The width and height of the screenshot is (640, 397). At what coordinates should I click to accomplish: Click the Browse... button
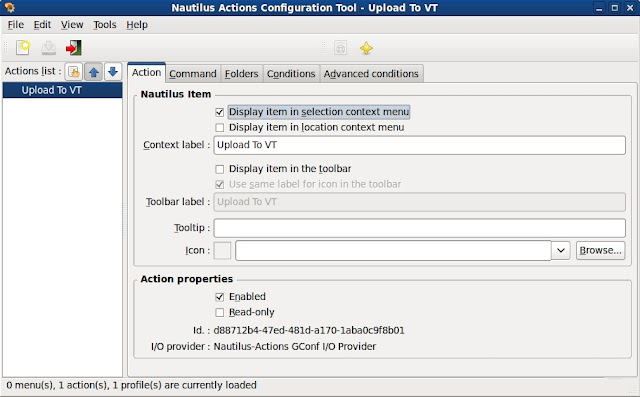(600, 251)
